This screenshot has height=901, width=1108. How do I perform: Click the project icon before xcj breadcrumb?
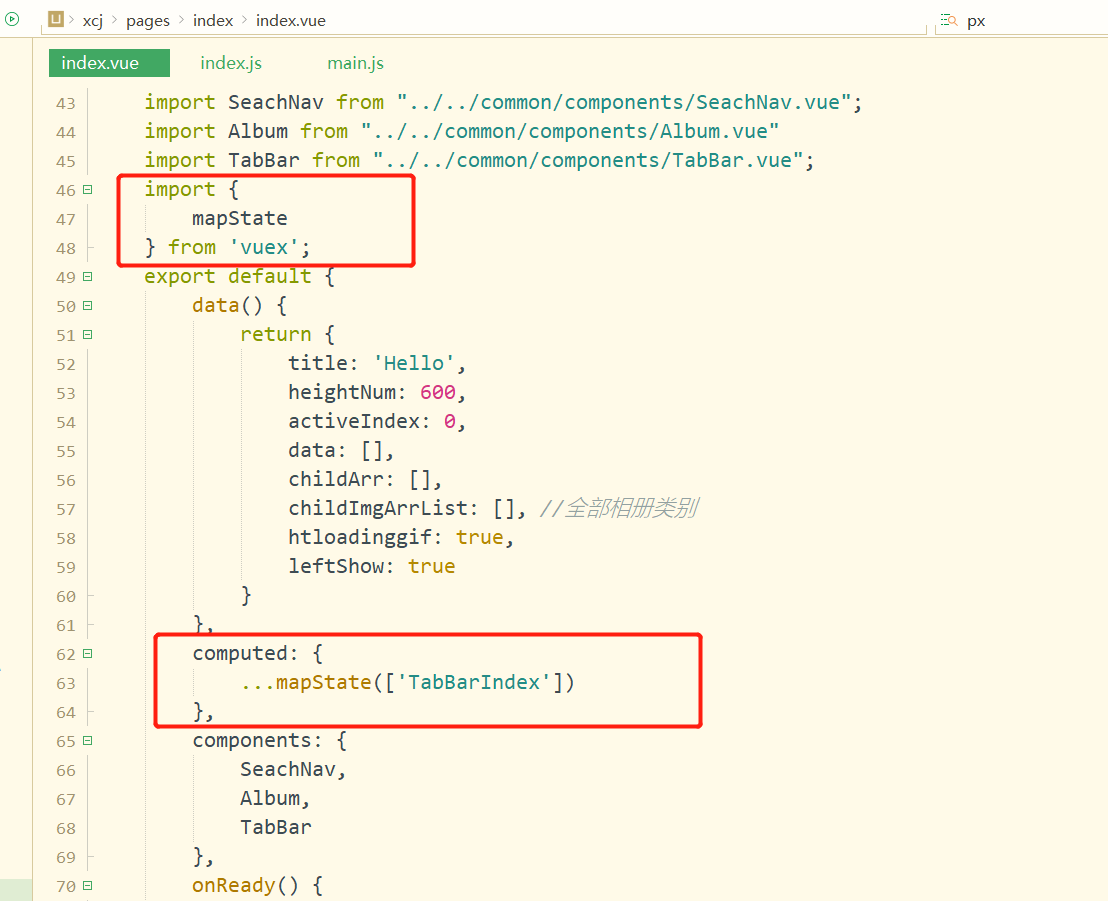click(x=56, y=19)
